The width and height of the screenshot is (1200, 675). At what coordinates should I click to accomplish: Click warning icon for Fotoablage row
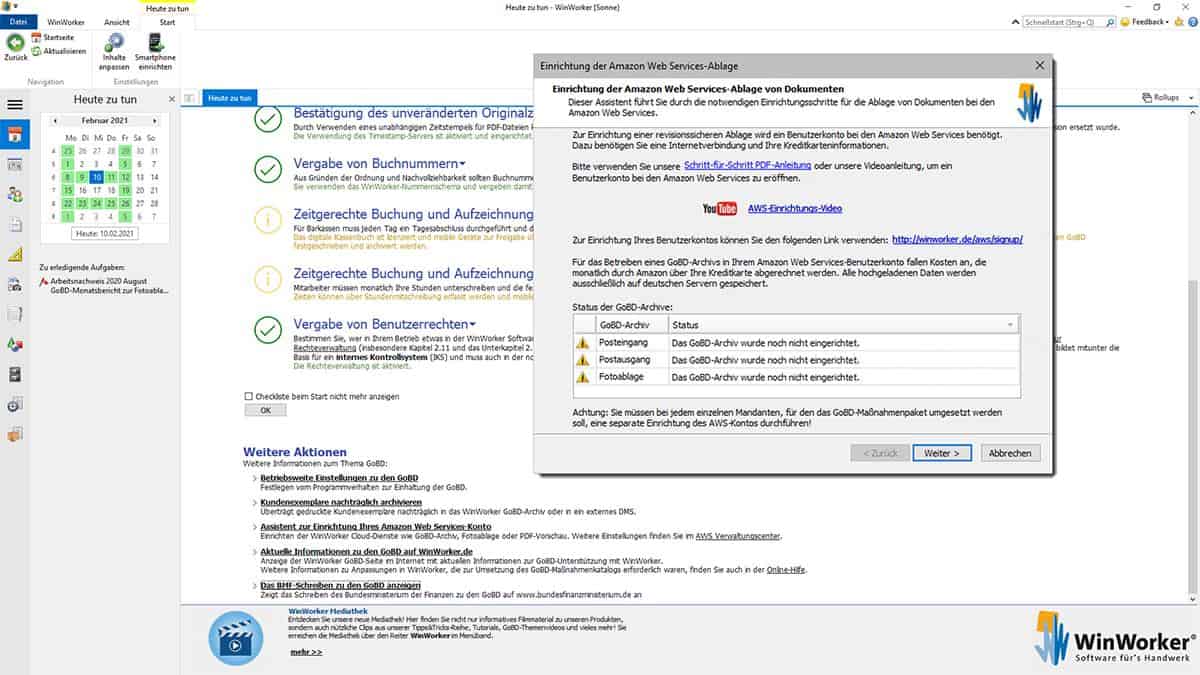[x=582, y=376]
